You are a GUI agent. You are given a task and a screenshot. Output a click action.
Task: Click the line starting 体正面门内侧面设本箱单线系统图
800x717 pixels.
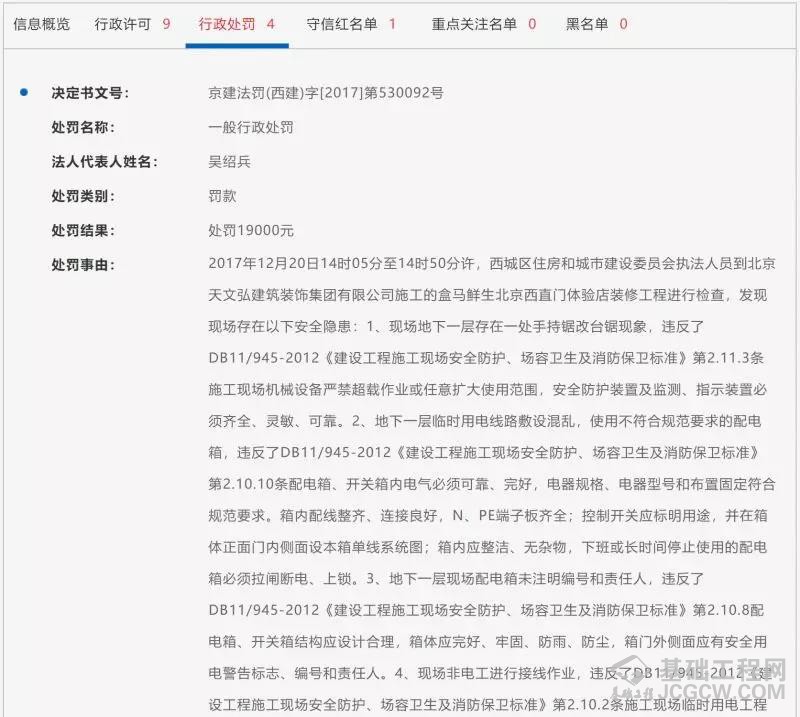pyautogui.click(x=487, y=547)
